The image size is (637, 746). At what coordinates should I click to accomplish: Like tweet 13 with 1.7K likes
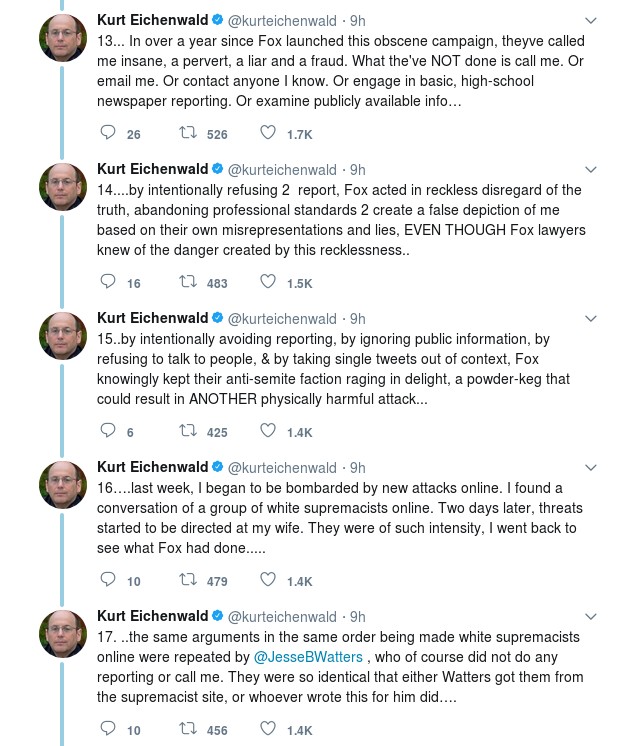point(268,134)
